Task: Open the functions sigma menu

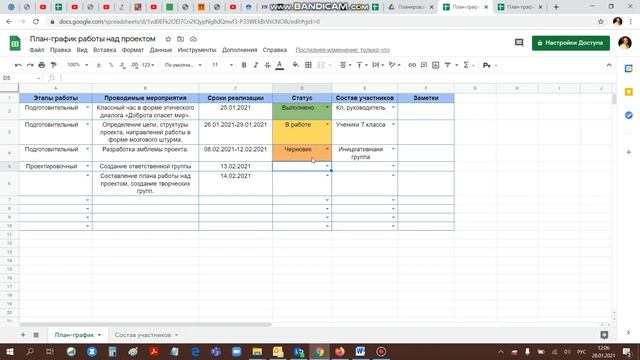Action: [466, 65]
